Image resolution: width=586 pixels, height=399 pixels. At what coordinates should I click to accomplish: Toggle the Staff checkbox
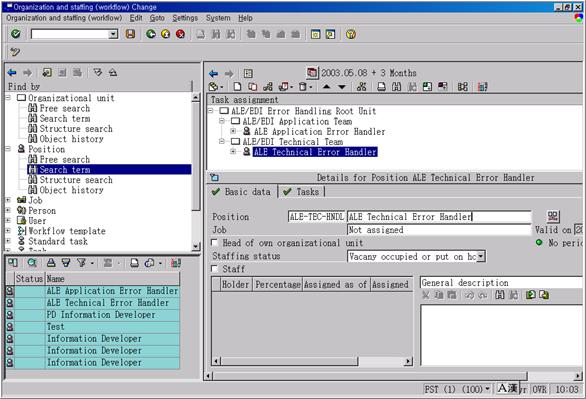tap(215, 268)
